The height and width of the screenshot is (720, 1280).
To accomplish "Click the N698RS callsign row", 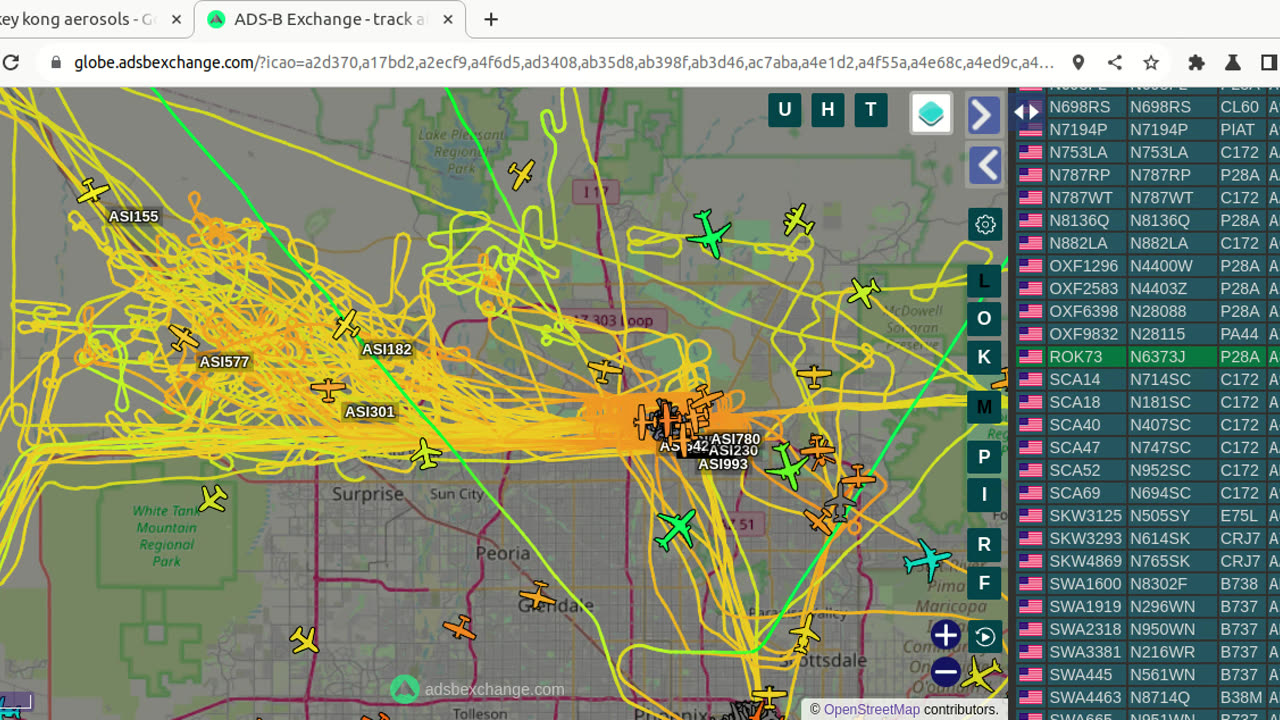I will click(x=1148, y=107).
